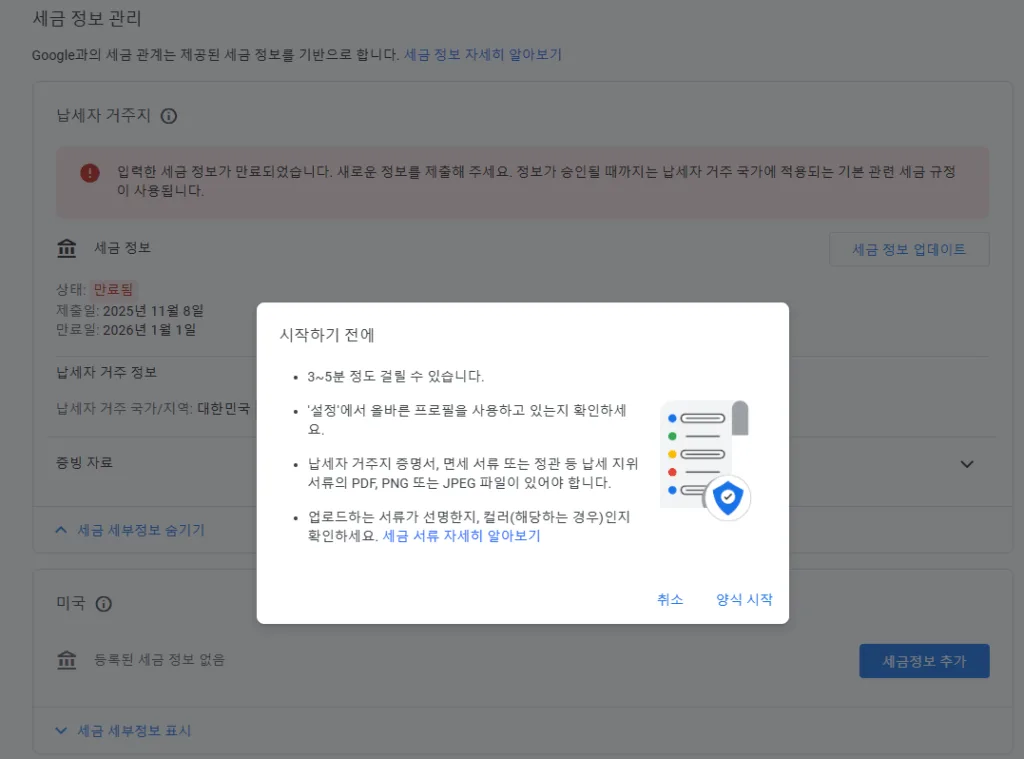Click the chevron at right of 증빙 자료 row
The width and height of the screenshot is (1024, 759).
point(966,464)
